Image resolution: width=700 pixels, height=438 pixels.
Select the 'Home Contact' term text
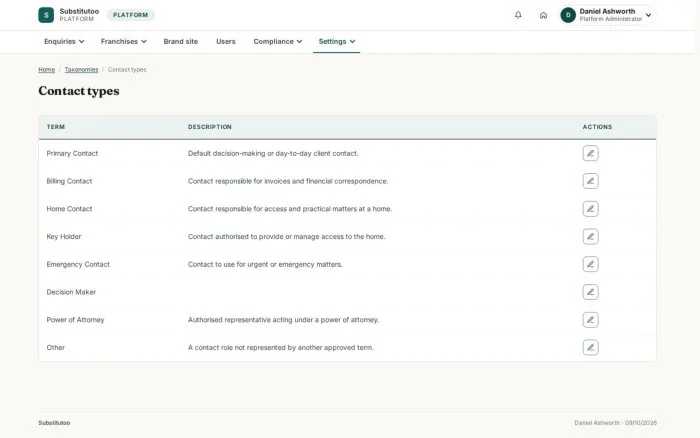click(69, 209)
